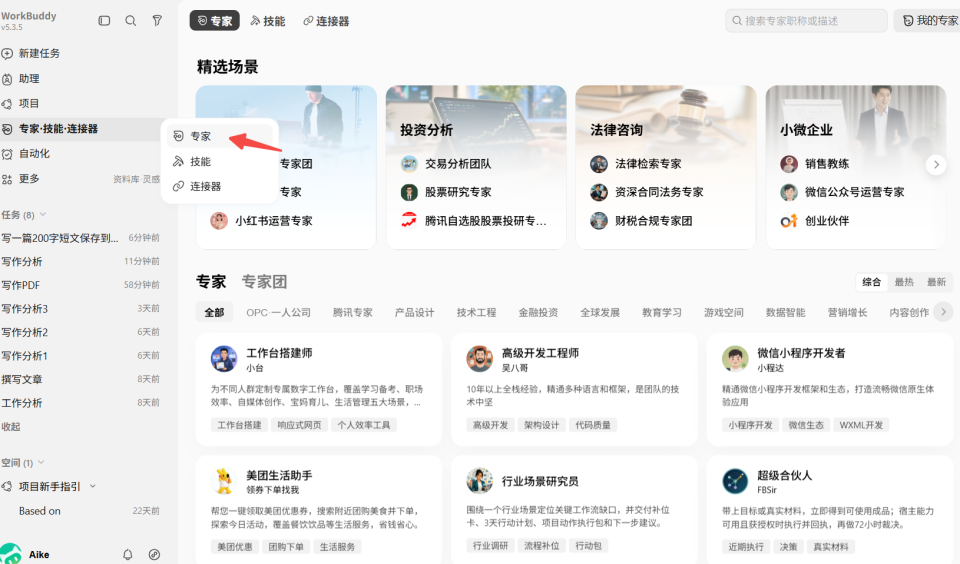Sort experts by 最热

click(x=904, y=282)
